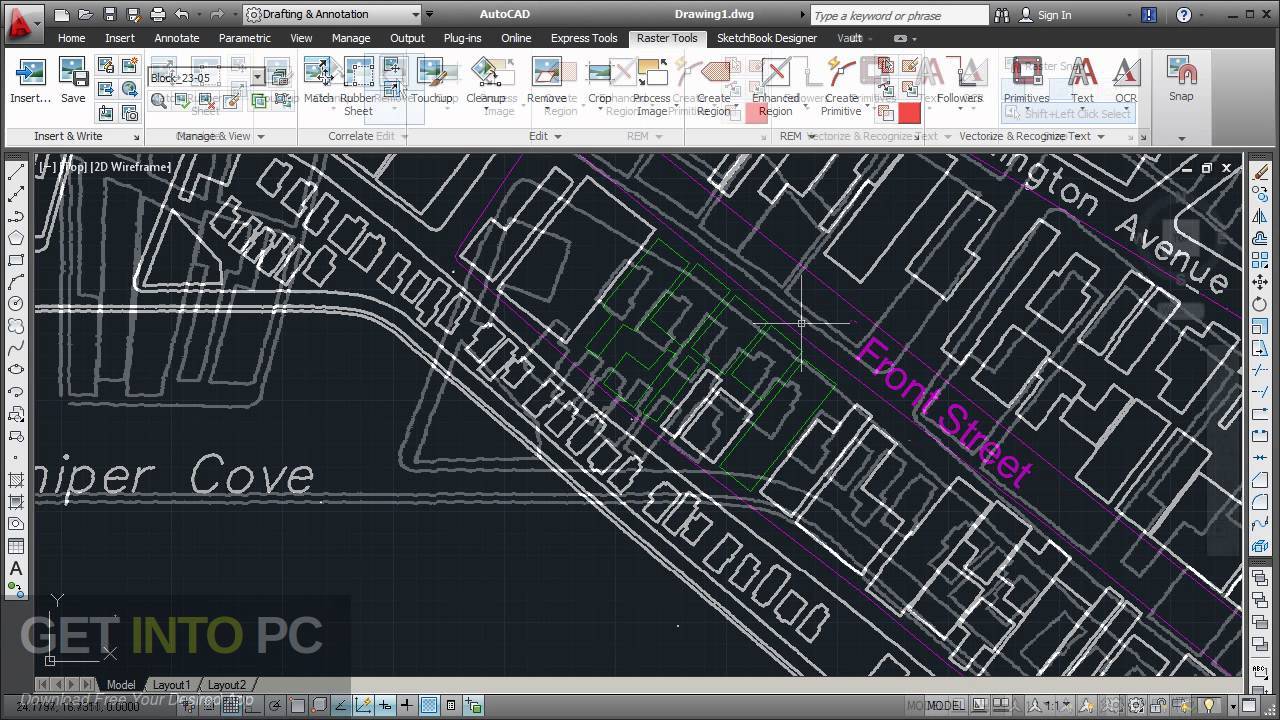Click the Process Image icon
Image resolution: width=1280 pixels, height=720 pixels.
(x=652, y=72)
